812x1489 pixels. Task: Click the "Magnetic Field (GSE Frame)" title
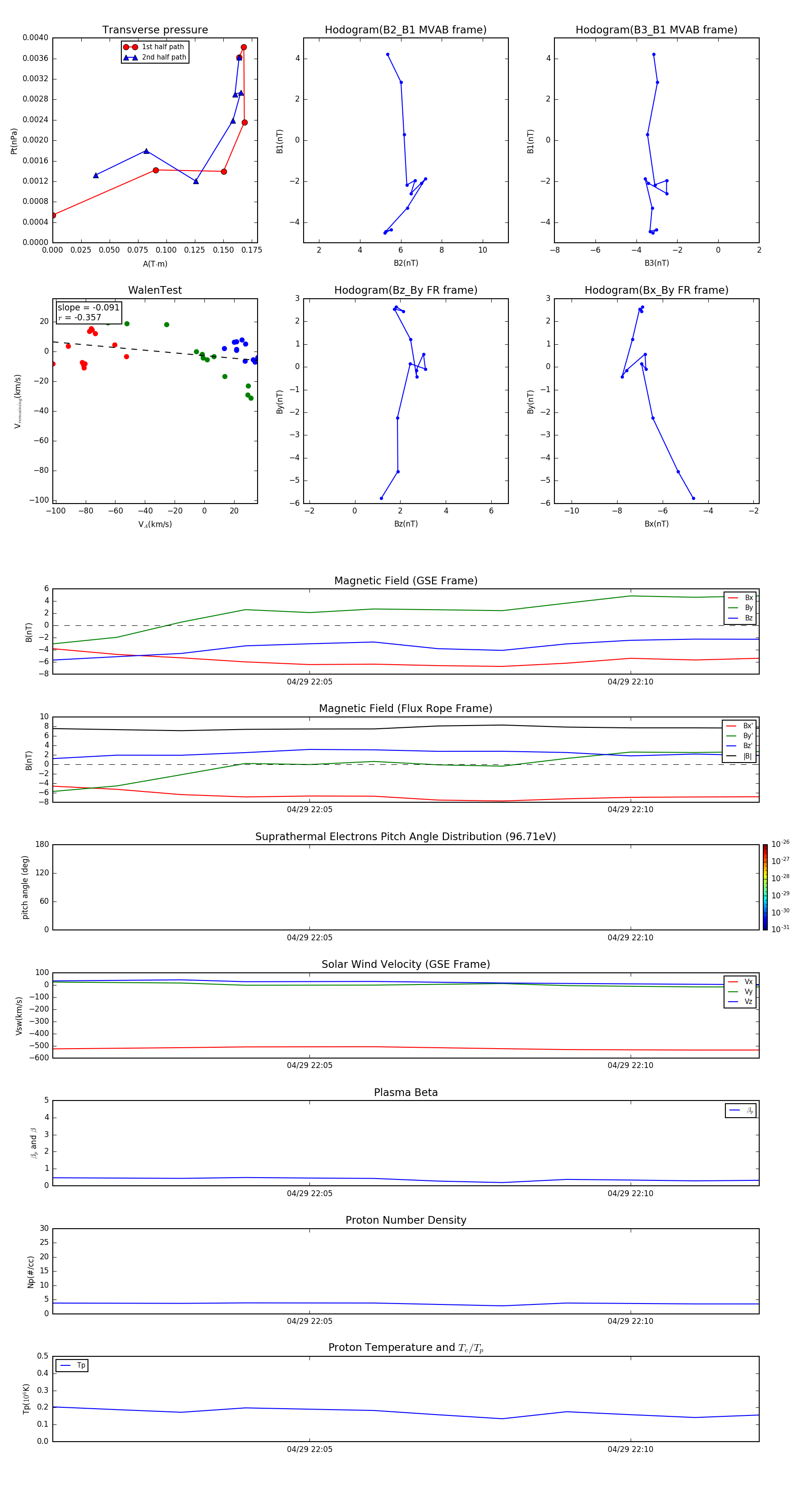(406, 581)
